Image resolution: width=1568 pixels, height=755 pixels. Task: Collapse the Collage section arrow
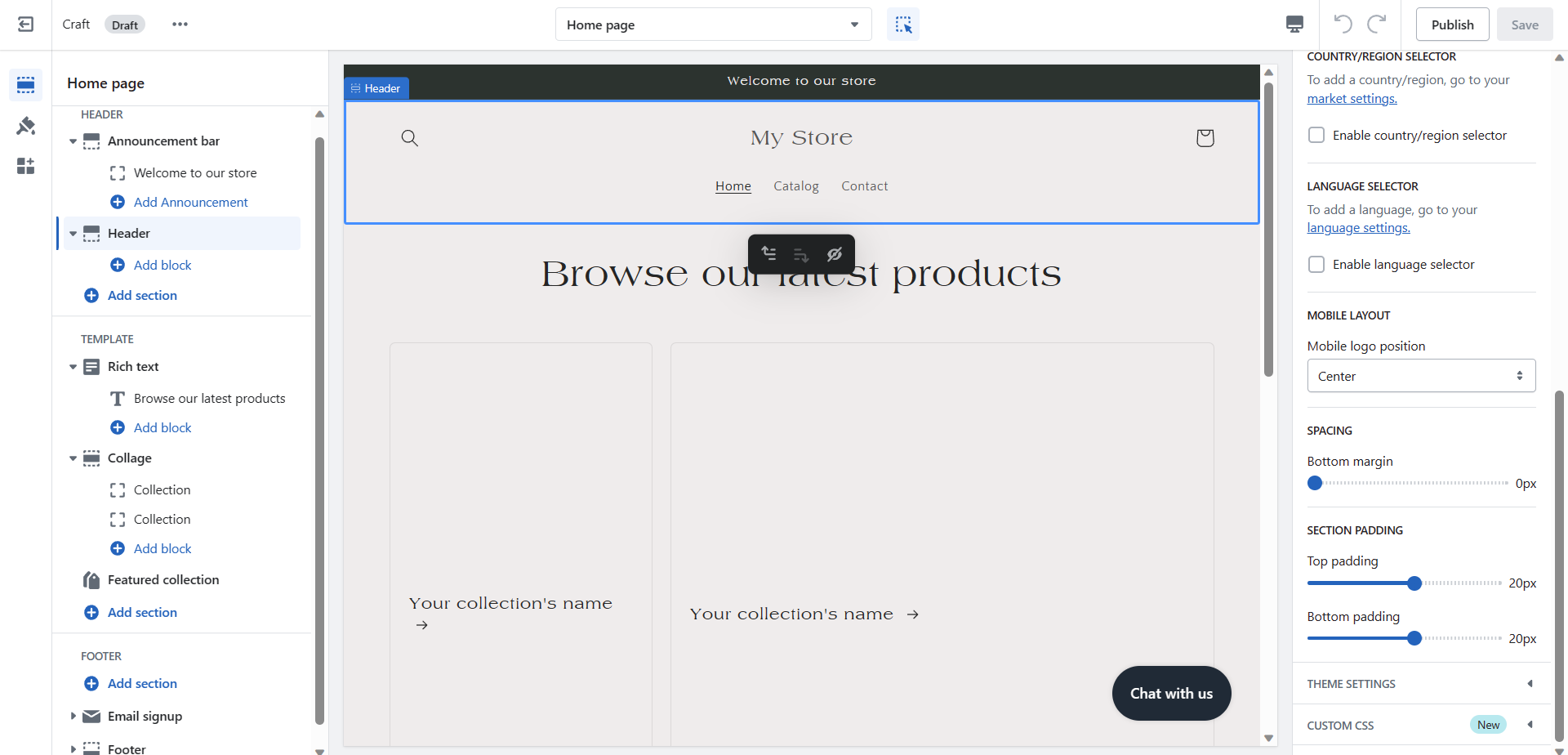click(x=73, y=458)
